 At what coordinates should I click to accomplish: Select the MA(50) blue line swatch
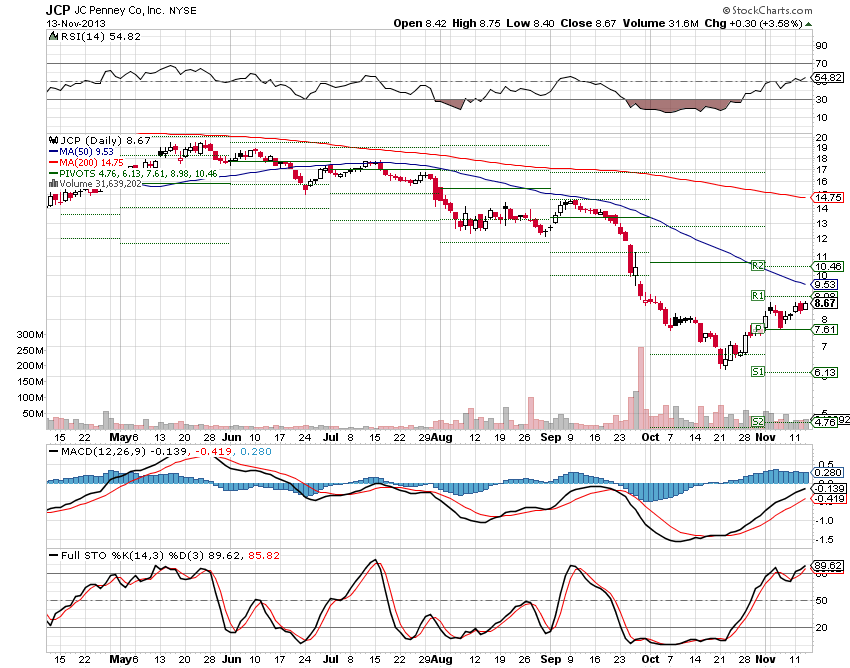[x=53, y=152]
